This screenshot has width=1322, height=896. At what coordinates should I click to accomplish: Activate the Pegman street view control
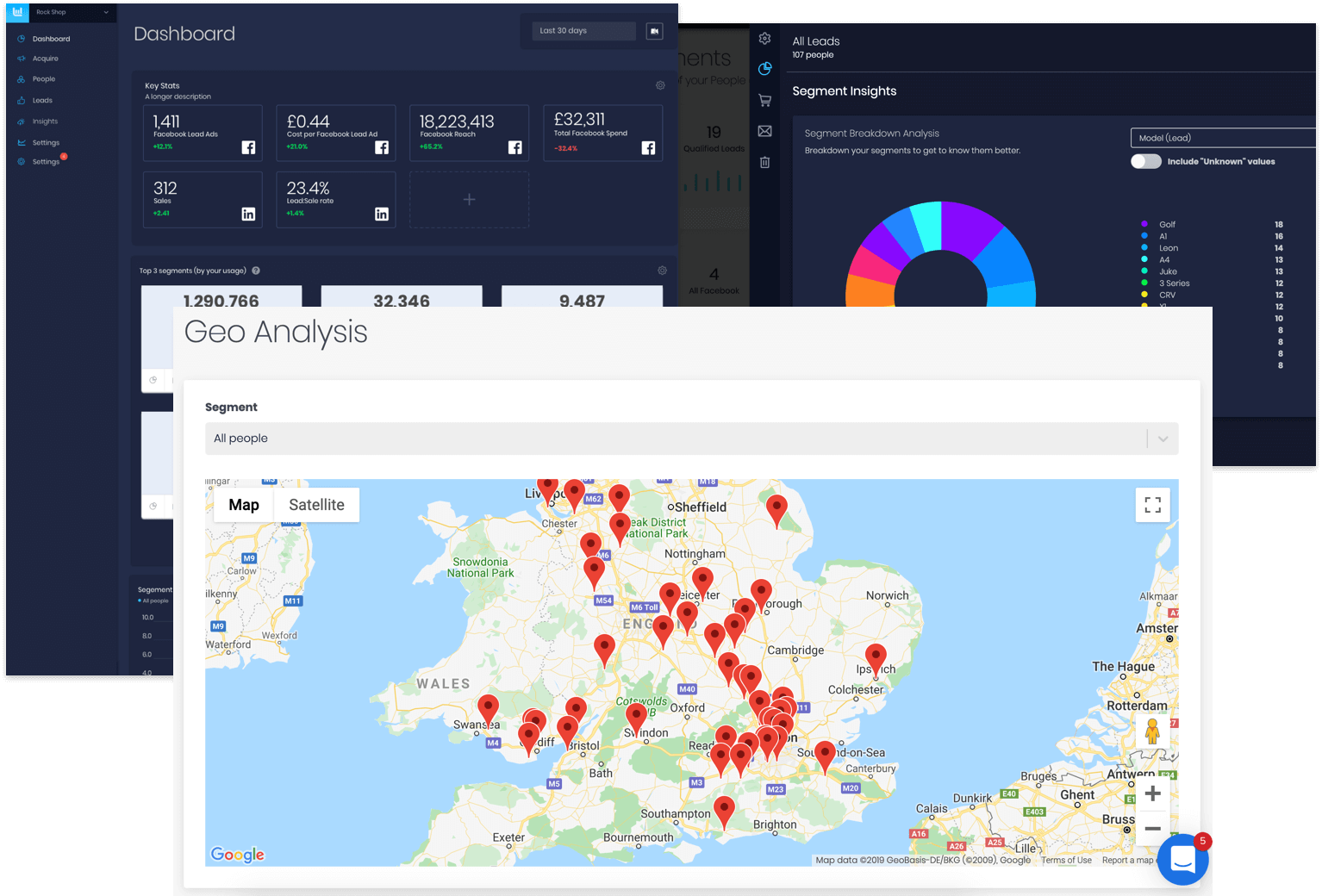pos(1152,731)
